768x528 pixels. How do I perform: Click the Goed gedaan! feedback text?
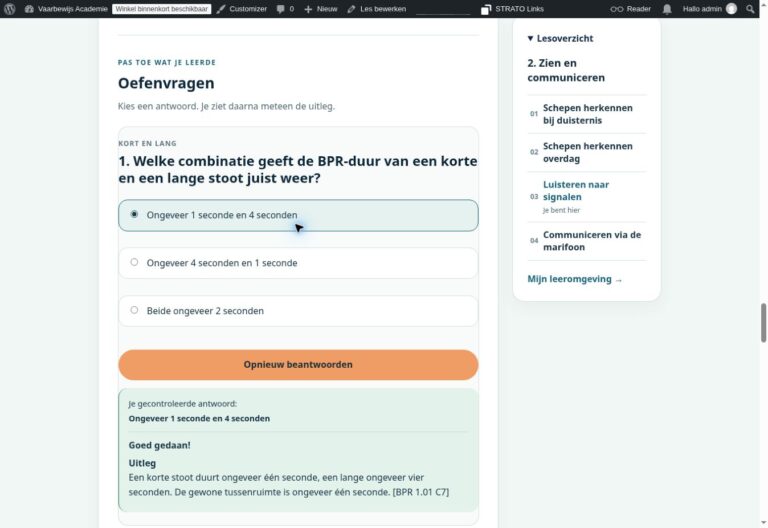click(160, 445)
